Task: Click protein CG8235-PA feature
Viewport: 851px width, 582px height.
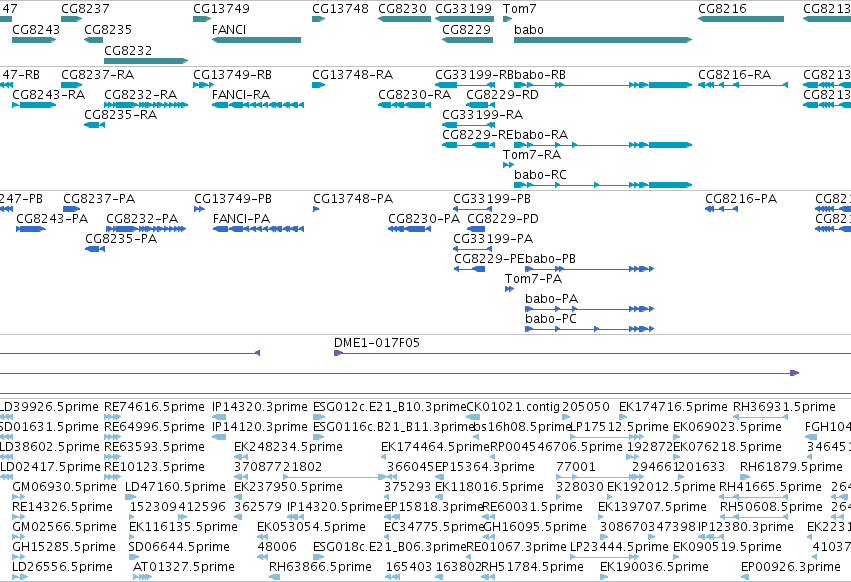Action: click(95, 249)
